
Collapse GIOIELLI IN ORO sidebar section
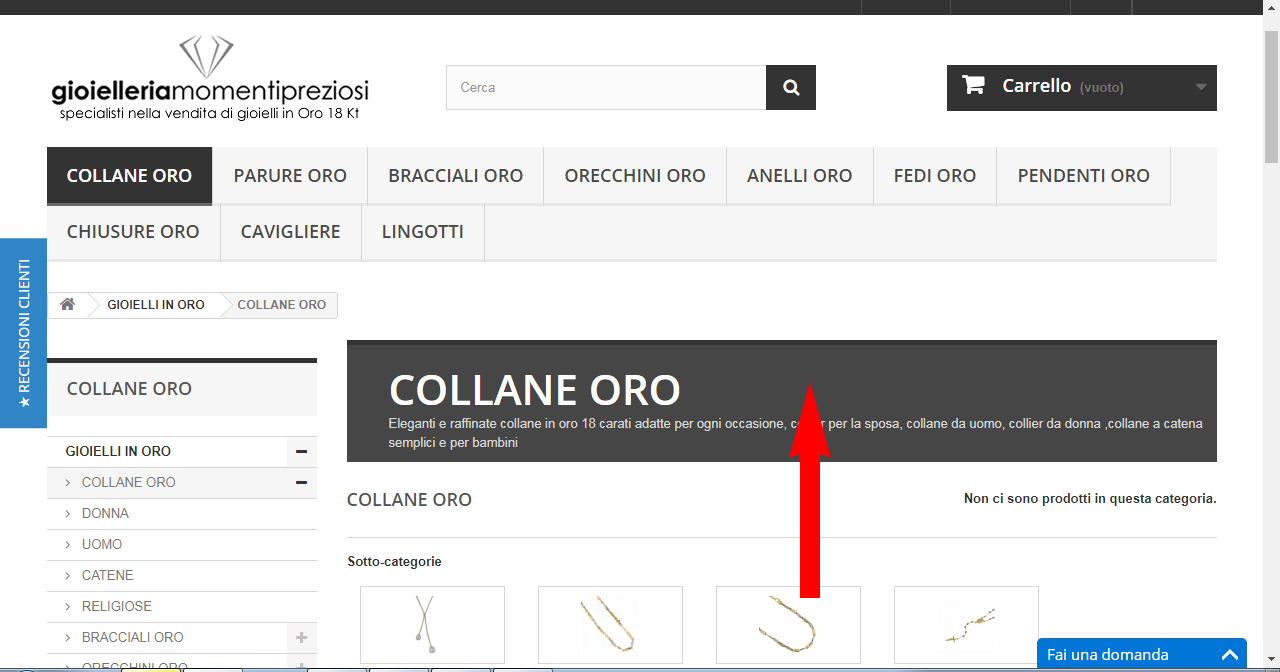(x=301, y=452)
